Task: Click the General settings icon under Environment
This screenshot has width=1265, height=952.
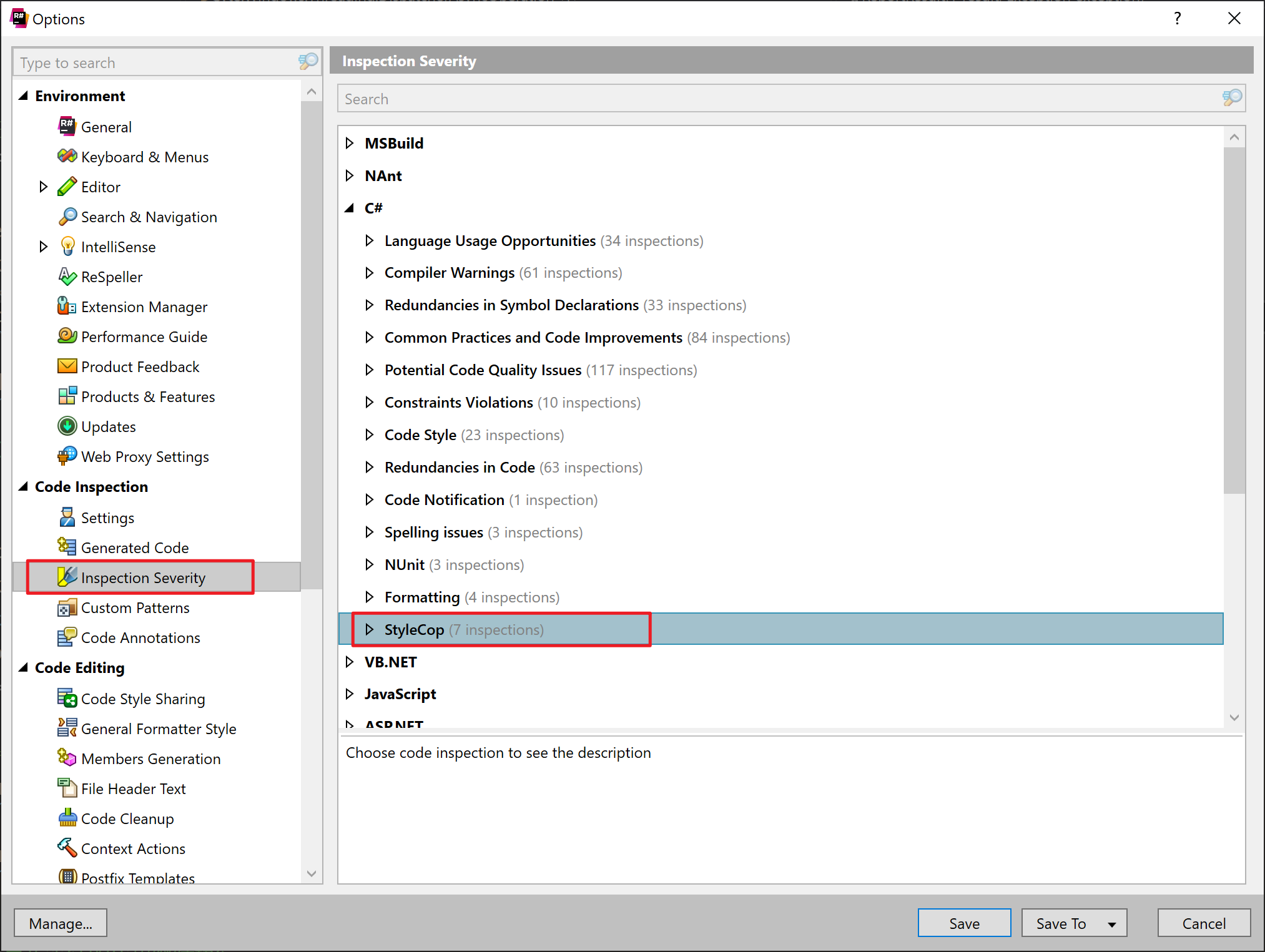Action: [x=67, y=126]
